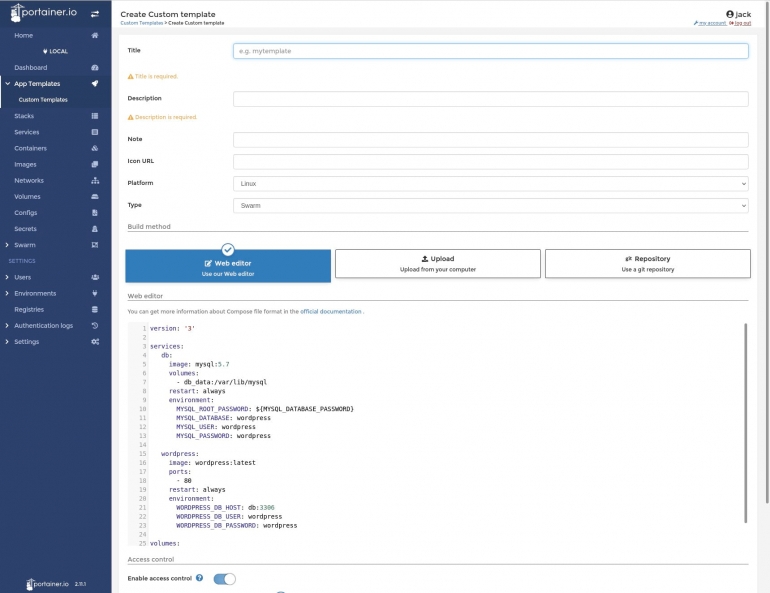The image size is (770, 593).
Task: Select the Upload build method
Action: [x=438, y=264]
